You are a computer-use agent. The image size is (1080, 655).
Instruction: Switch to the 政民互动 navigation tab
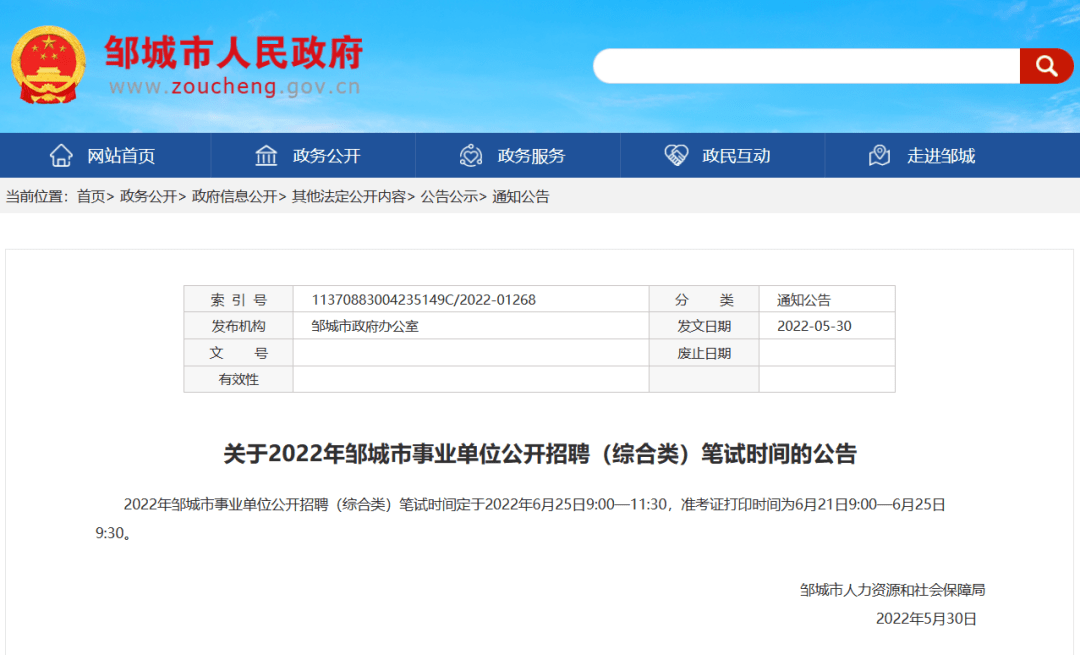click(738, 155)
